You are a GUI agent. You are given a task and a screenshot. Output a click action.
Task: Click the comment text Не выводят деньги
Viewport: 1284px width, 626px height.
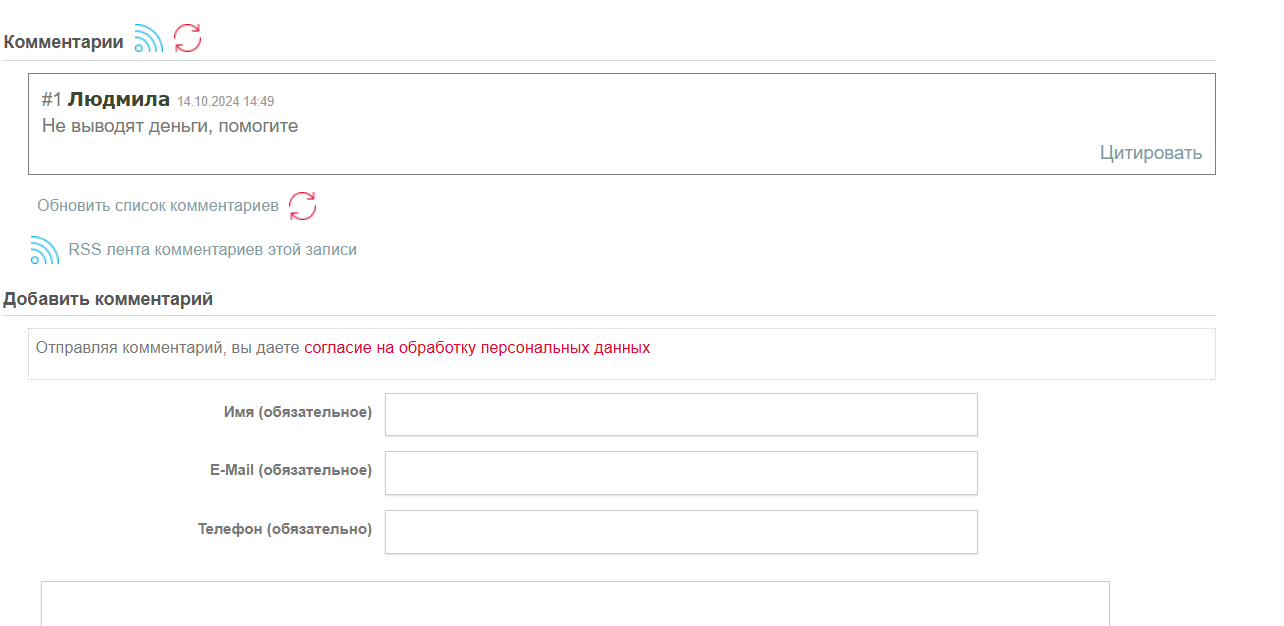(x=170, y=126)
